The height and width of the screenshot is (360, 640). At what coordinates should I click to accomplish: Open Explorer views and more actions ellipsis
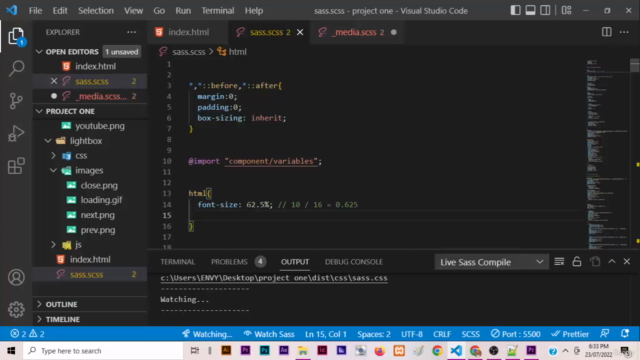131,32
